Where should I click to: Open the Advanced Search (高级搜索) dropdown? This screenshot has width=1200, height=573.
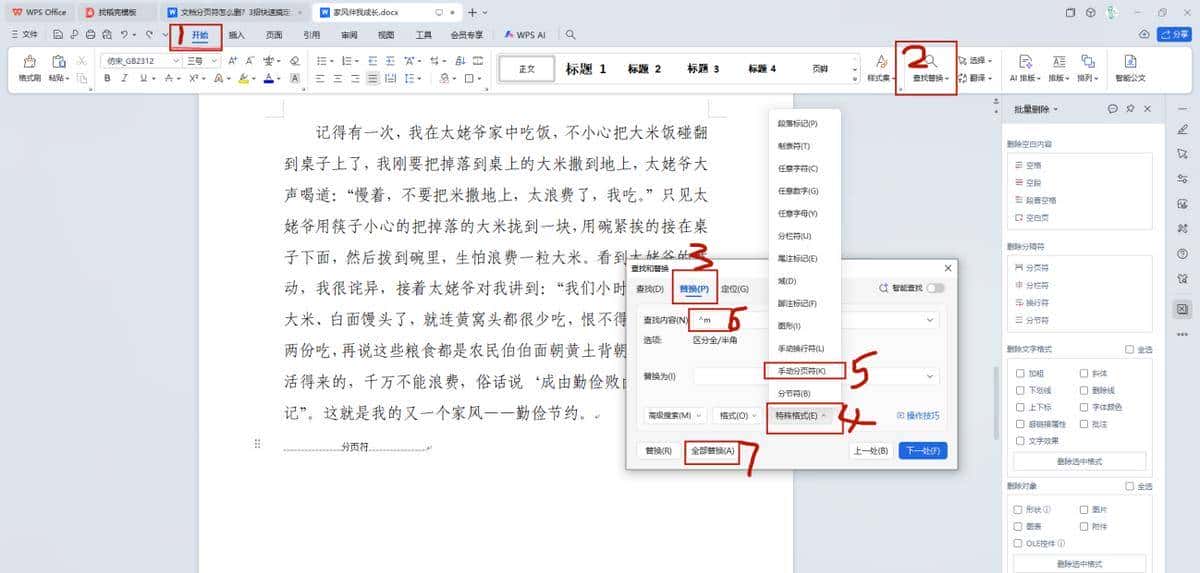[675, 415]
